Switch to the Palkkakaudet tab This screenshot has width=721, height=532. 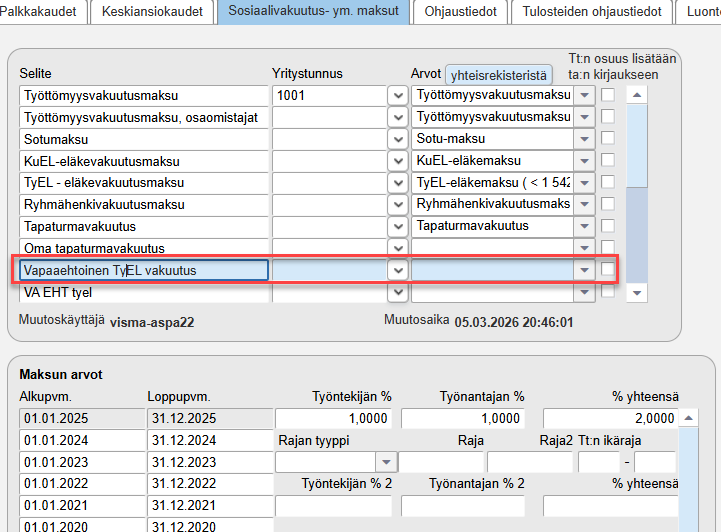[41, 11]
